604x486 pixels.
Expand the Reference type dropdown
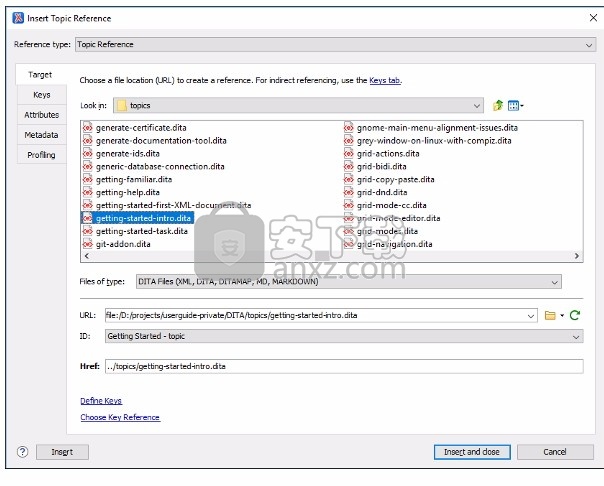tap(589, 45)
